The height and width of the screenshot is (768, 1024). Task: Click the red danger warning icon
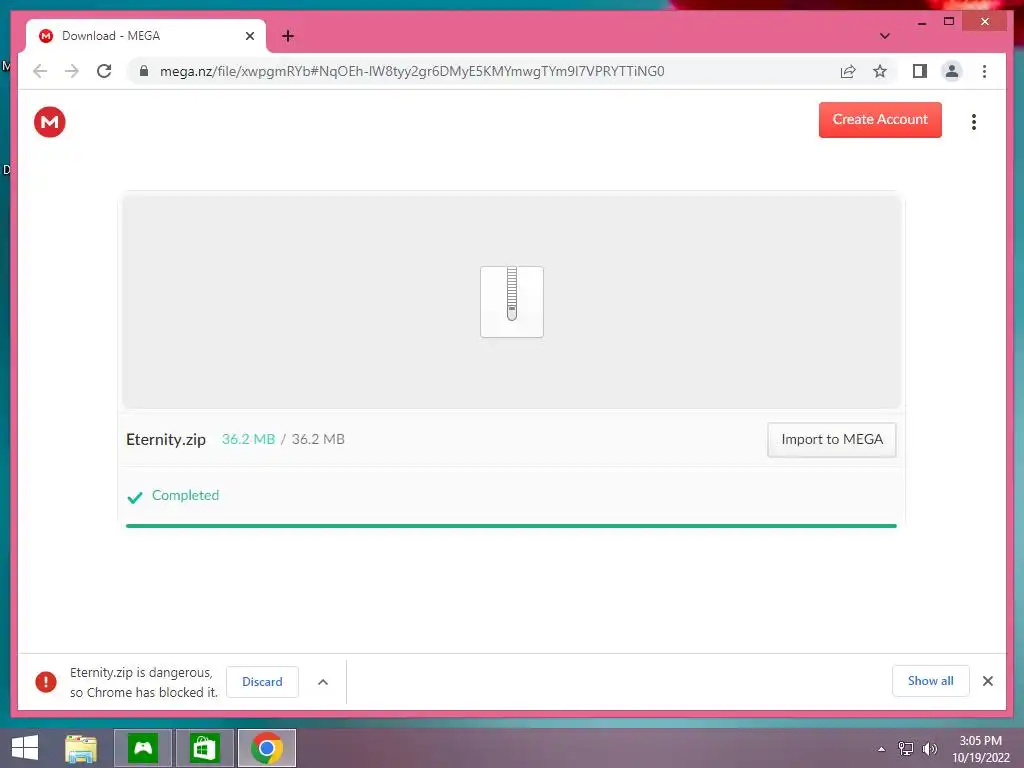46,682
